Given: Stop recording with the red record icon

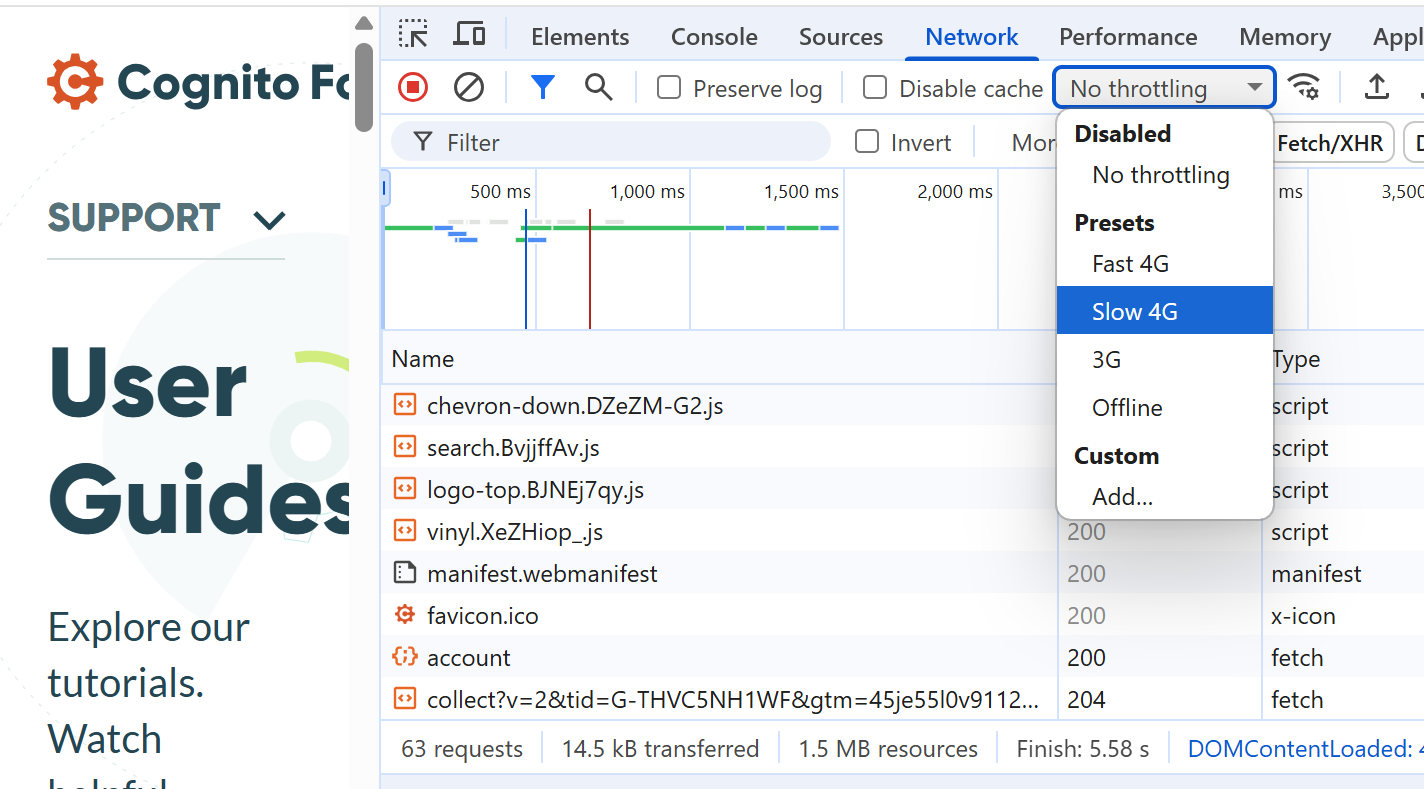Looking at the screenshot, I should 412,87.
